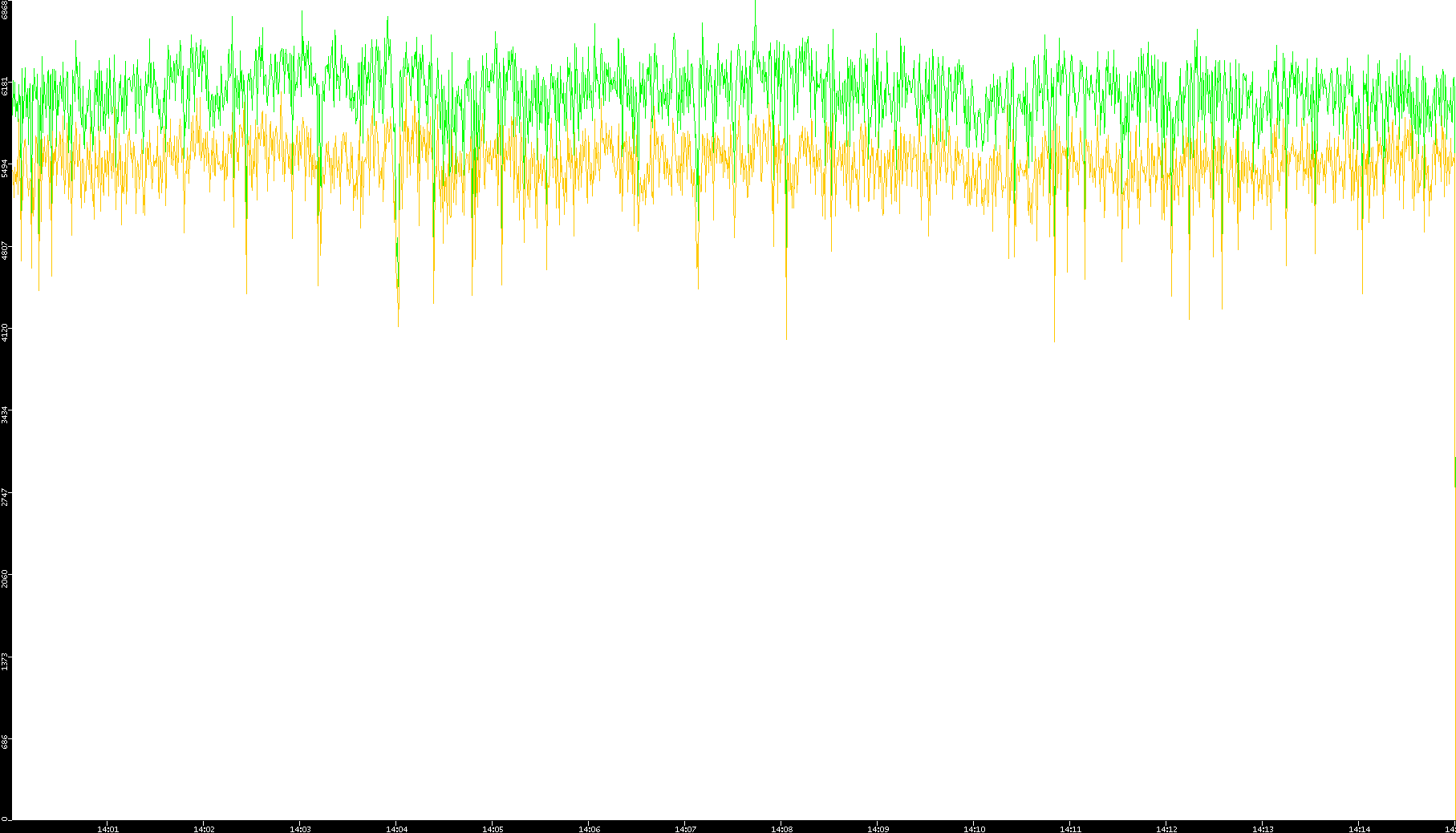Image resolution: width=1456 pixels, height=833 pixels.
Task: Click the 2060 label on the Y axis
Action: 6,579
